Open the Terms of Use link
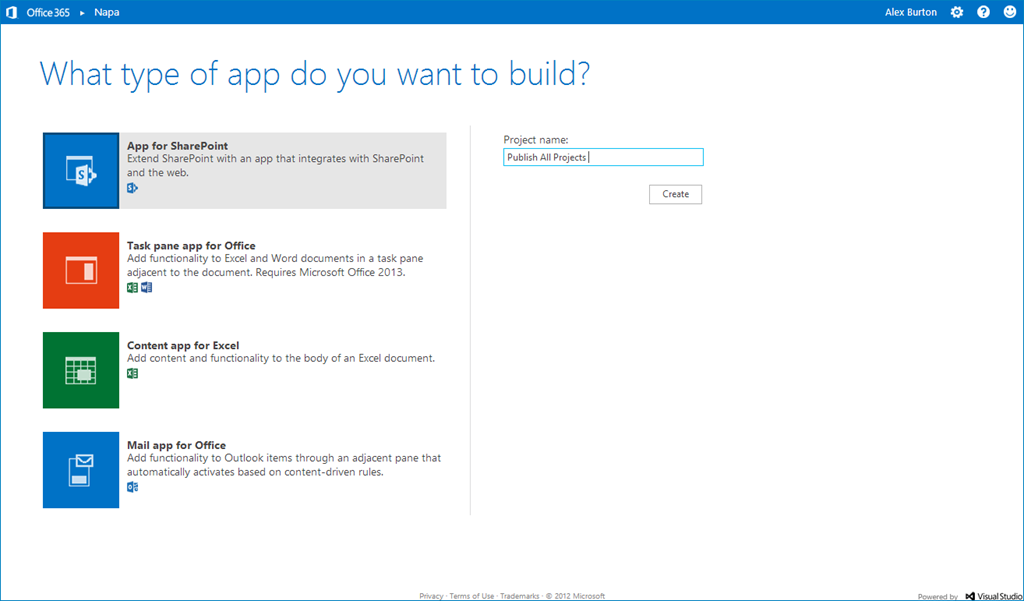Viewport: 1024px width, 601px height. [472, 596]
